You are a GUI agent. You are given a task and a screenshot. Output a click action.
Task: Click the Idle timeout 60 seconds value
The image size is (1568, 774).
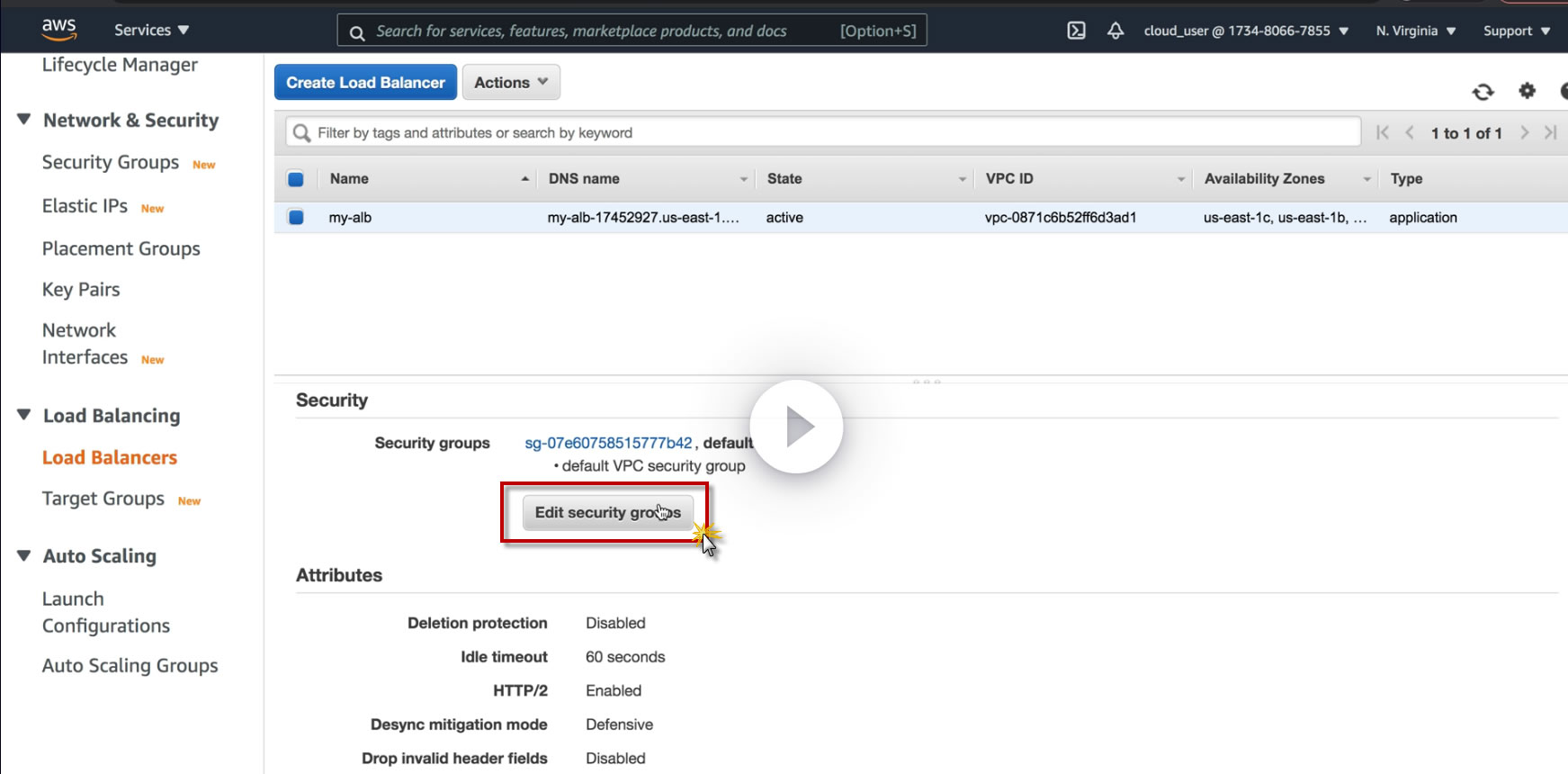click(625, 657)
